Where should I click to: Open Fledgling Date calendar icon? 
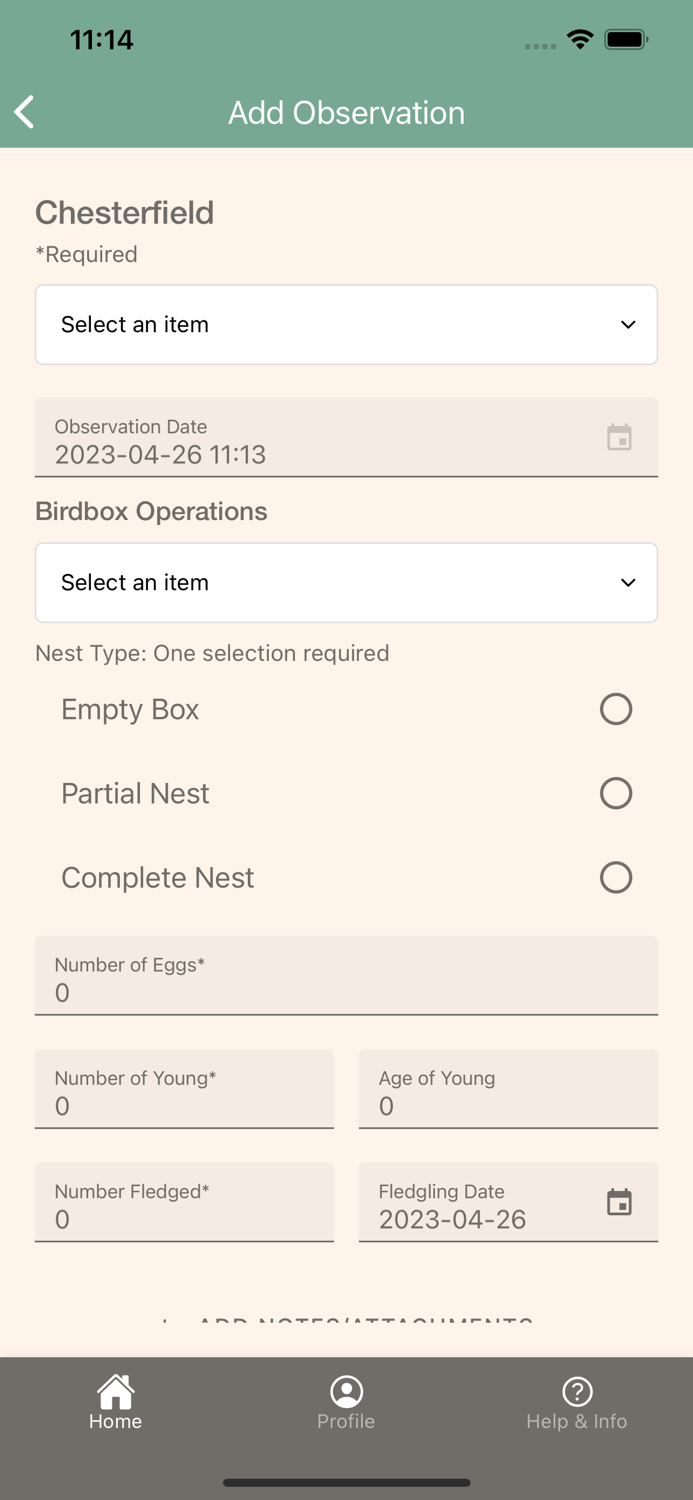[619, 1202]
